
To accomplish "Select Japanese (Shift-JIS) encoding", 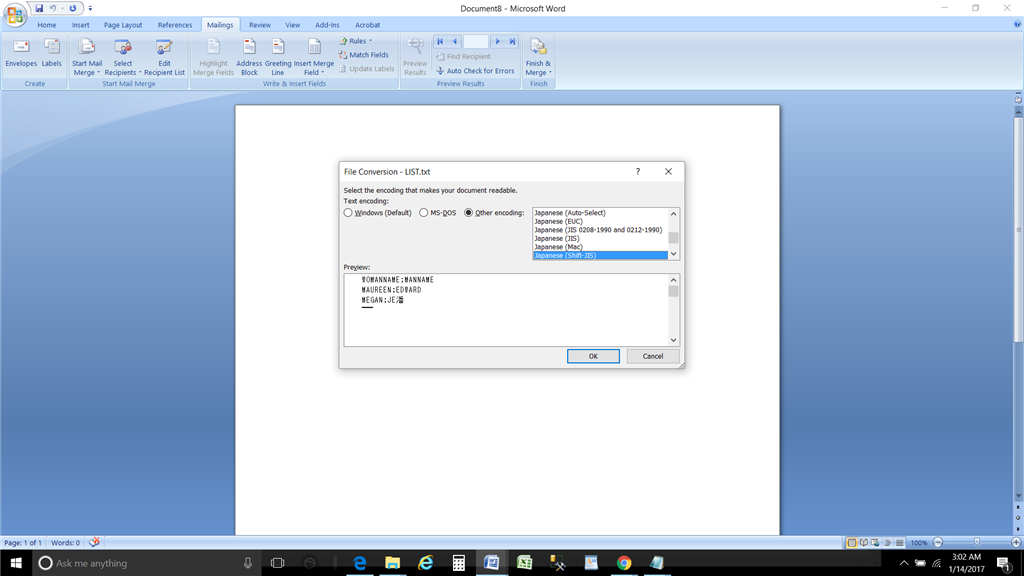I will tap(600, 255).
